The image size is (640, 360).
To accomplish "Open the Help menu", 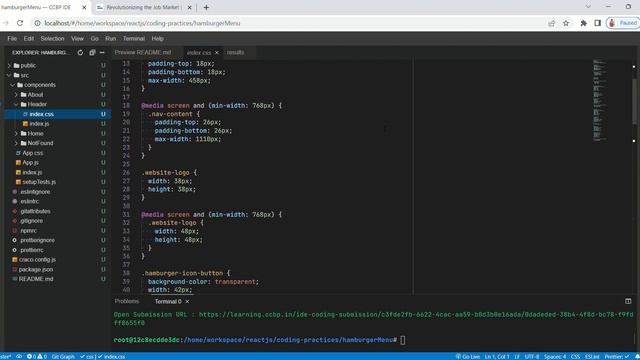I will coord(158,39).
